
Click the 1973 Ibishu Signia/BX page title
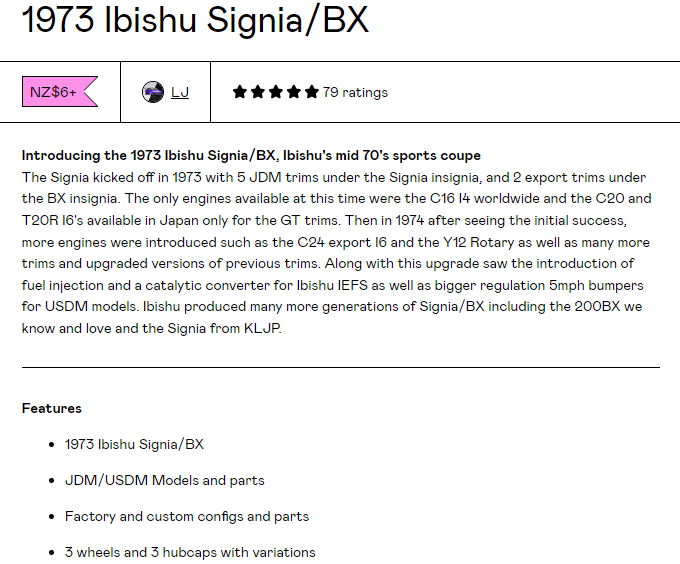pos(195,20)
